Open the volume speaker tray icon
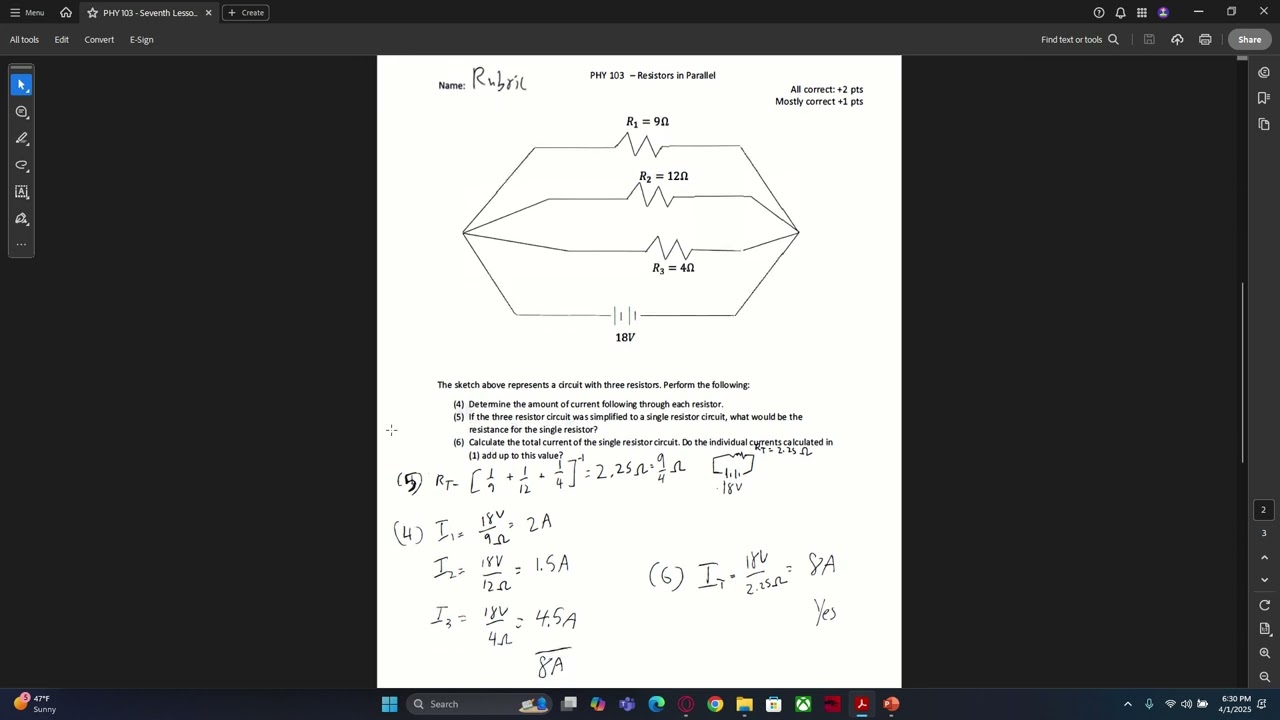The width and height of the screenshot is (1280, 720). (x=1186, y=704)
